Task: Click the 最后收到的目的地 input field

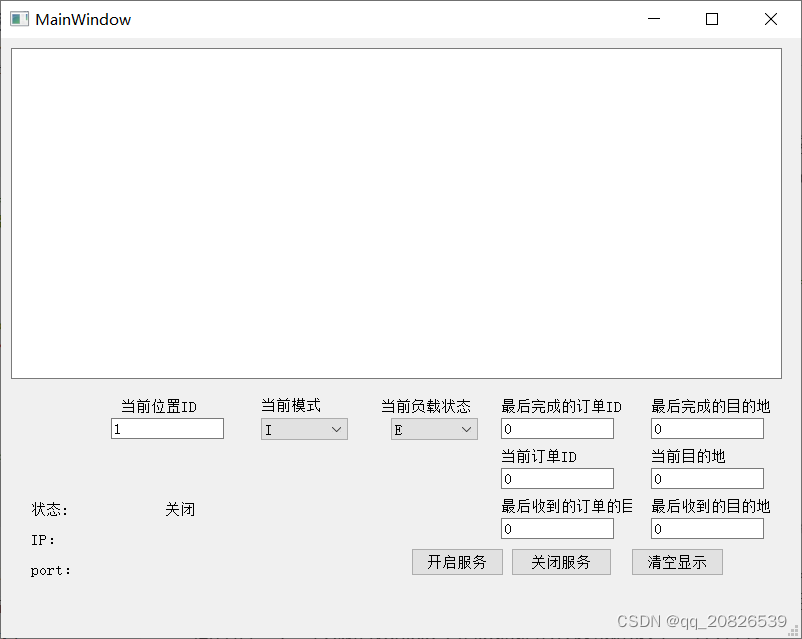Action: pyautogui.click(x=706, y=528)
